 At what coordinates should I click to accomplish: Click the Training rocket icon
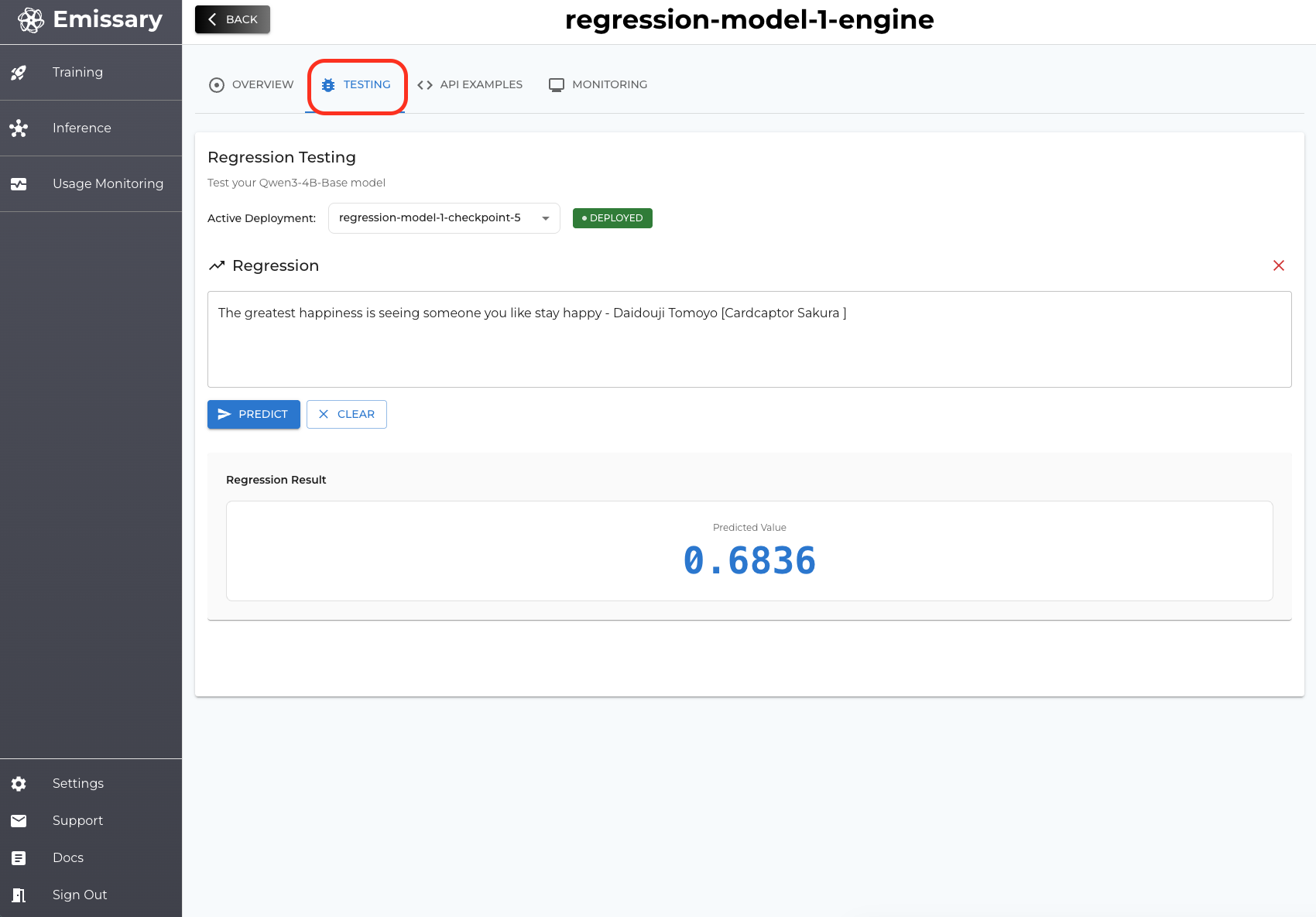pos(19,73)
